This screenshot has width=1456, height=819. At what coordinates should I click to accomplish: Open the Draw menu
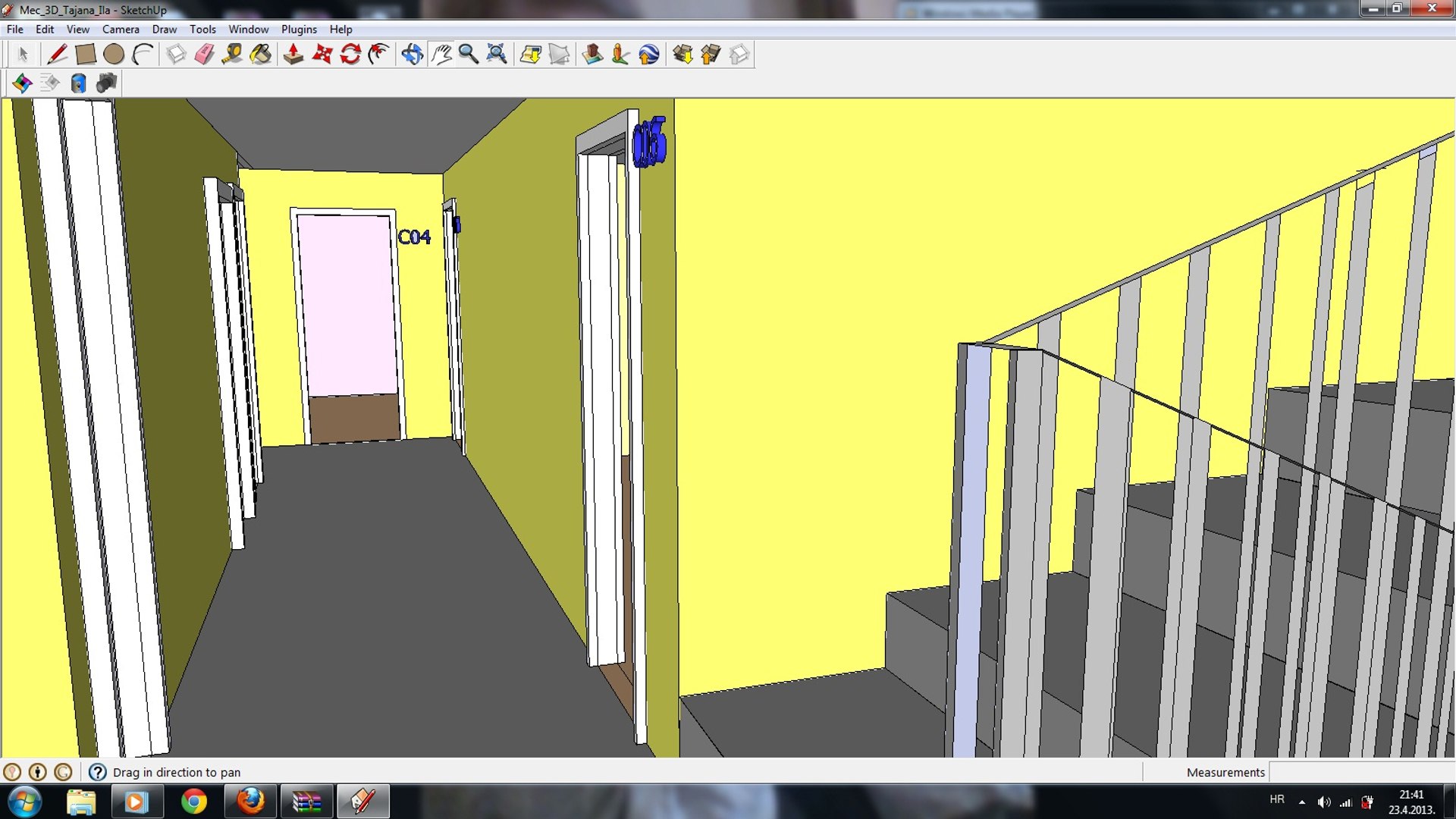[x=164, y=30]
